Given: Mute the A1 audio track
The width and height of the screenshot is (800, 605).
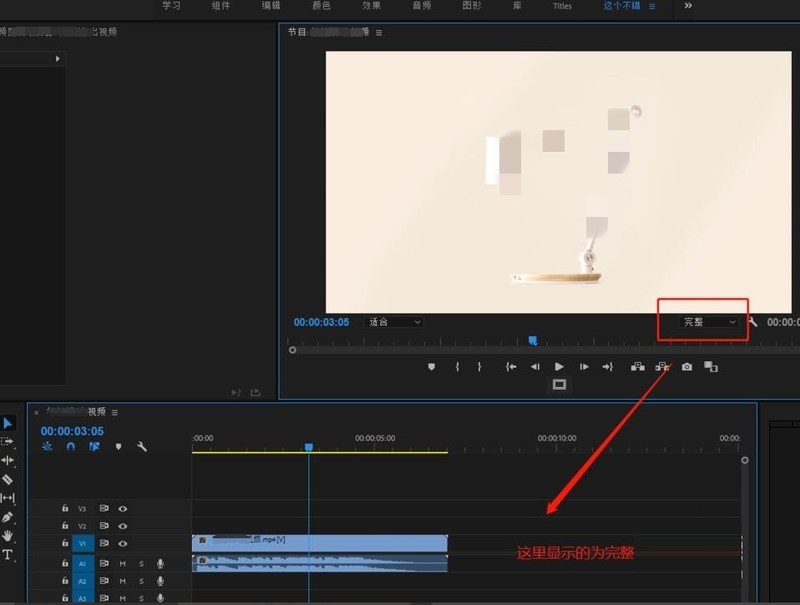Looking at the screenshot, I should click(123, 564).
